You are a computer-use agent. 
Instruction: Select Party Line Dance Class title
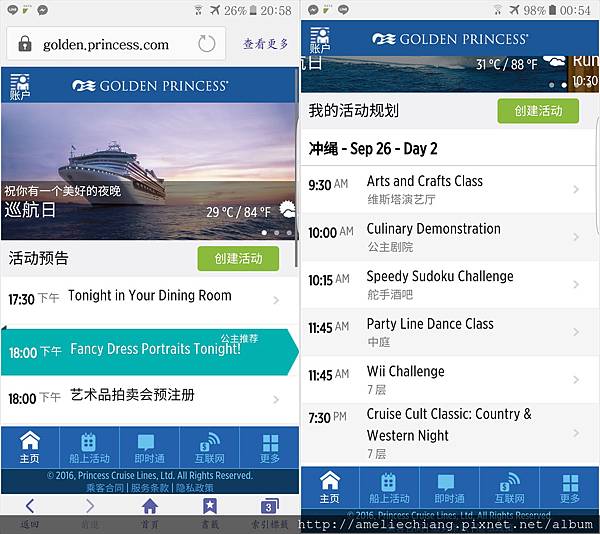[x=430, y=324]
